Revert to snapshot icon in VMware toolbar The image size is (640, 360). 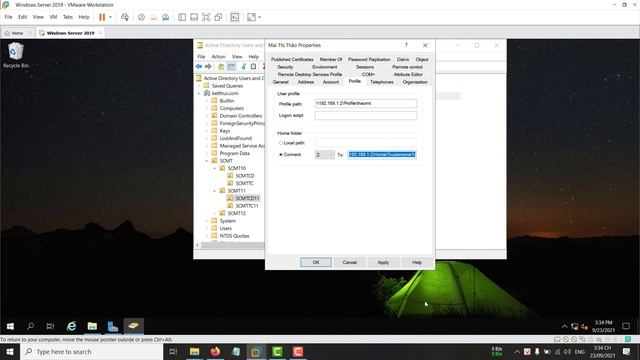click(153, 17)
